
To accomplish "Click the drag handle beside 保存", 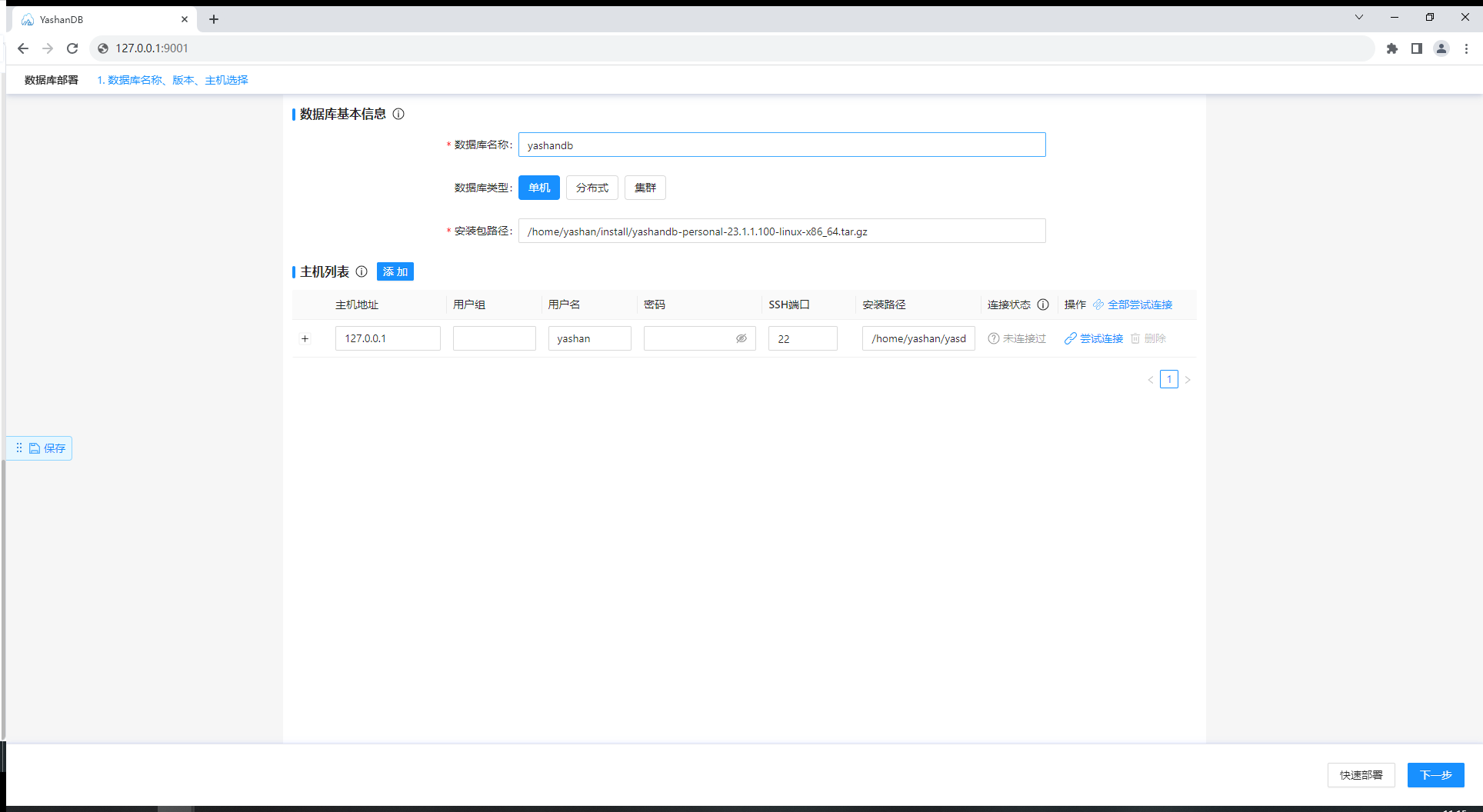I will coord(19,448).
